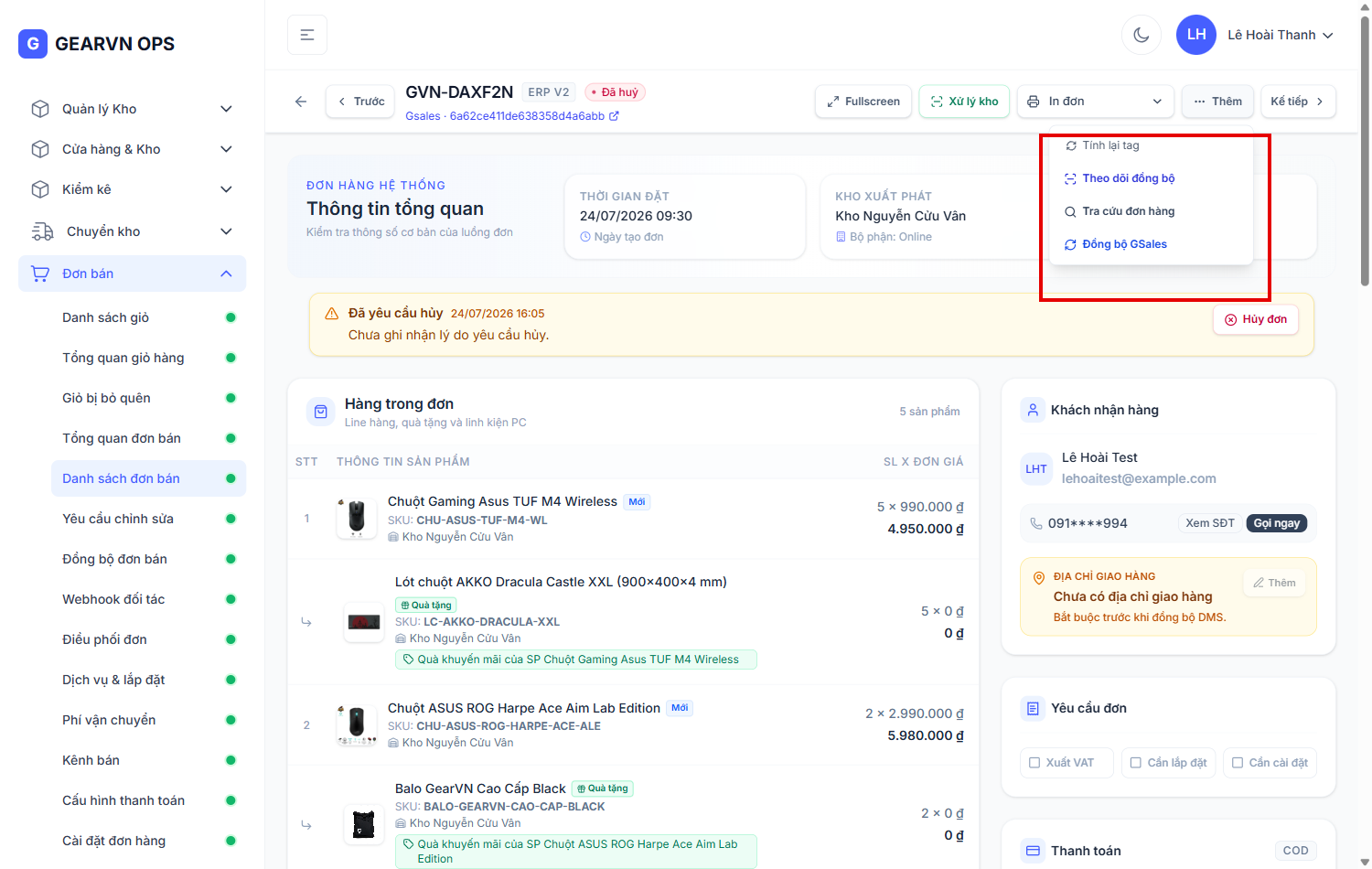The height and width of the screenshot is (869, 1372).
Task: Open the Lê Hoài Thanh user menu chevron
Action: (x=1328, y=36)
